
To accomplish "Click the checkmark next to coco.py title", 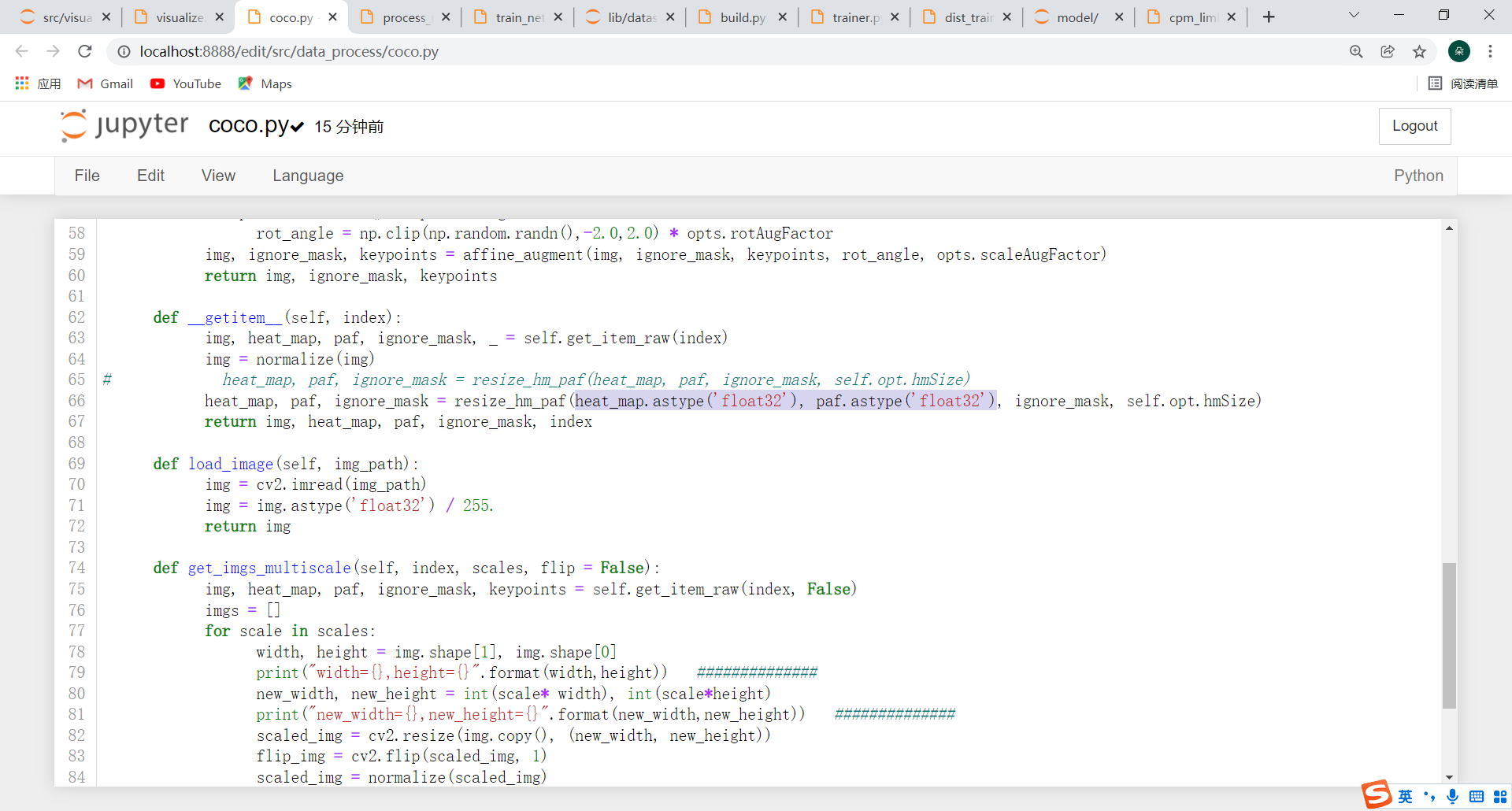I will (x=295, y=126).
